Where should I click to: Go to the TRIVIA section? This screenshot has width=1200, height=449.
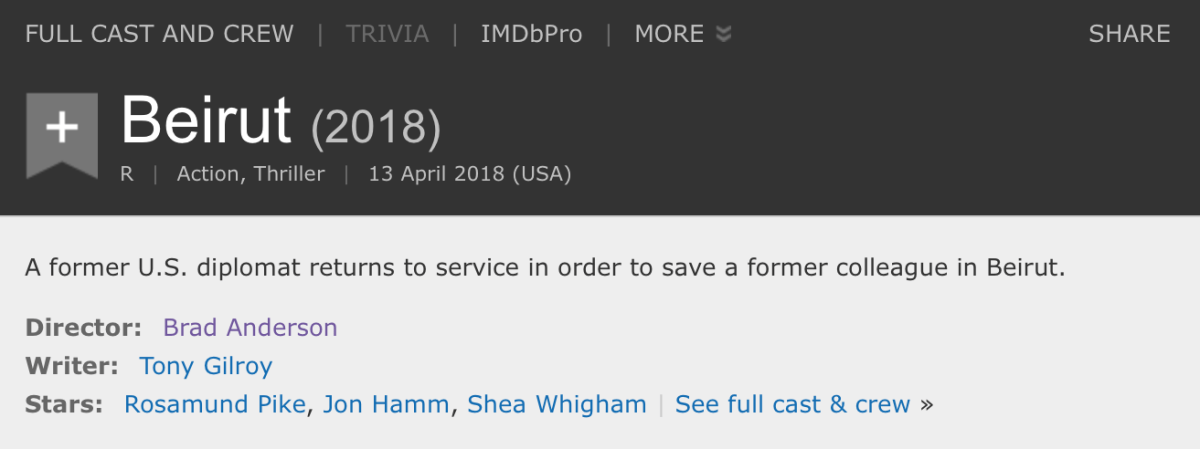click(387, 34)
